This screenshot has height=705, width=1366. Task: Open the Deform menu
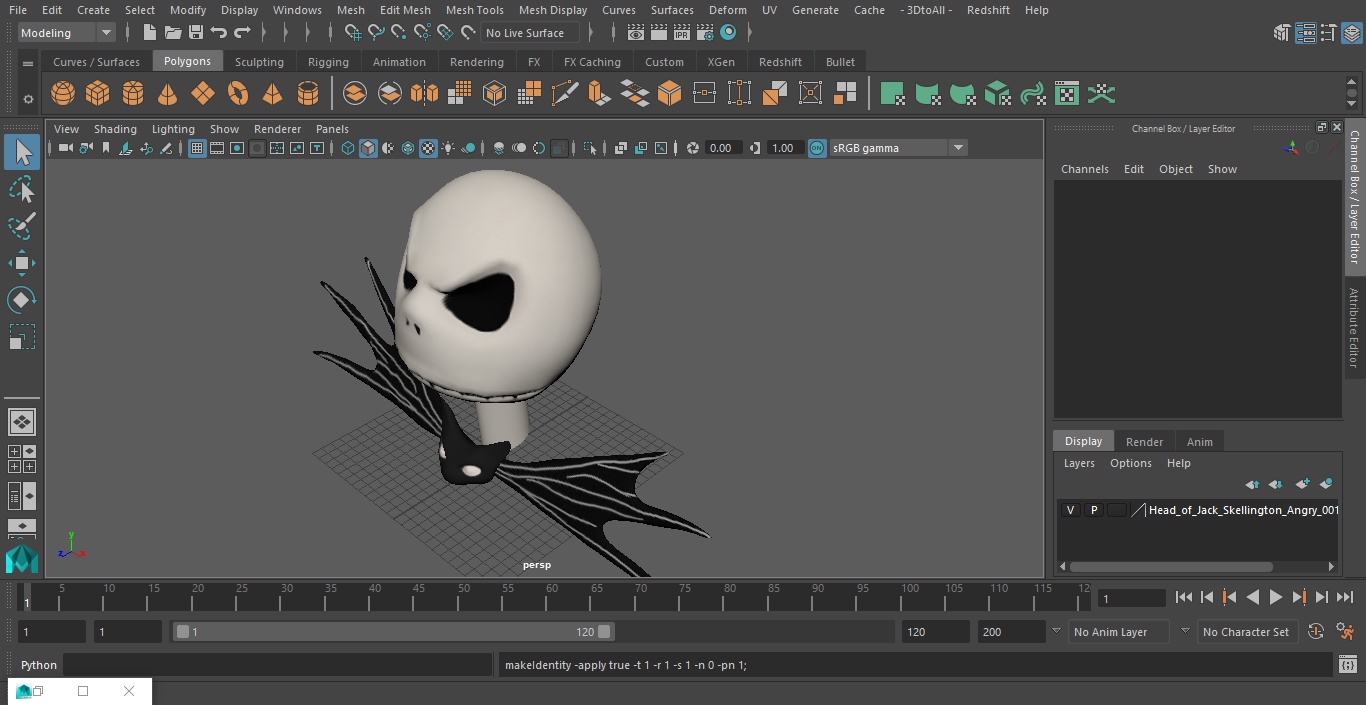tap(727, 10)
